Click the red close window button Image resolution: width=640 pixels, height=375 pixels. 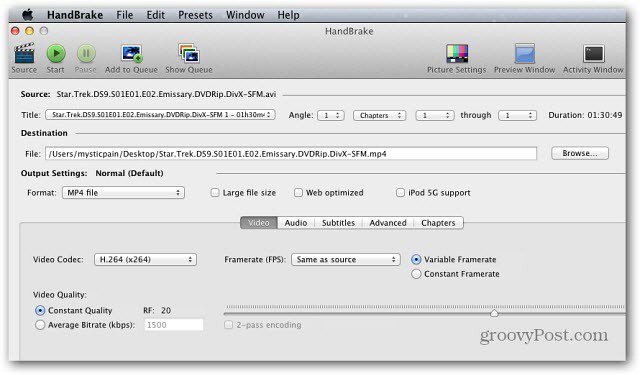(x=16, y=31)
